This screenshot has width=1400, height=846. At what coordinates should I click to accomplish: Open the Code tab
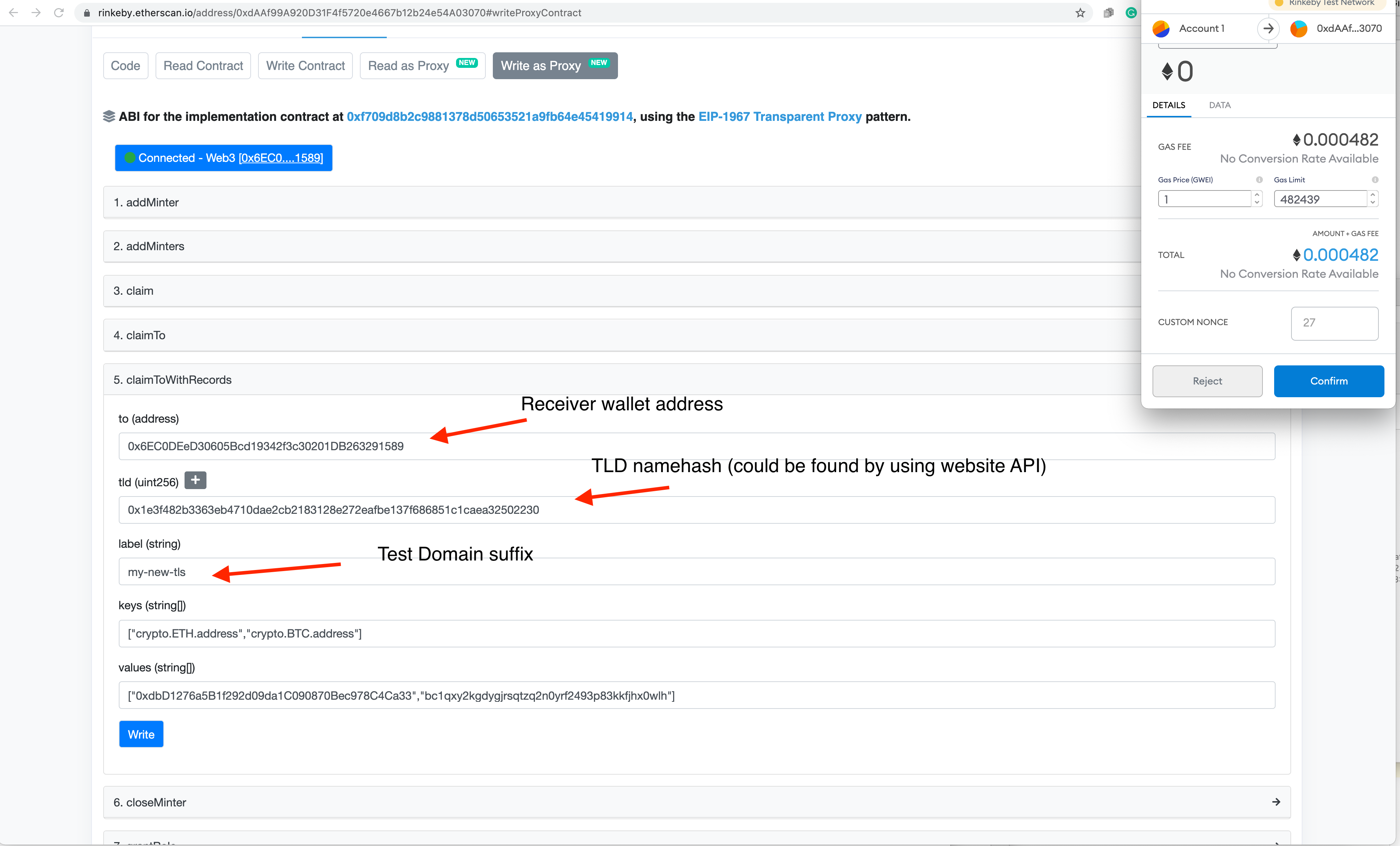tap(126, 66)
